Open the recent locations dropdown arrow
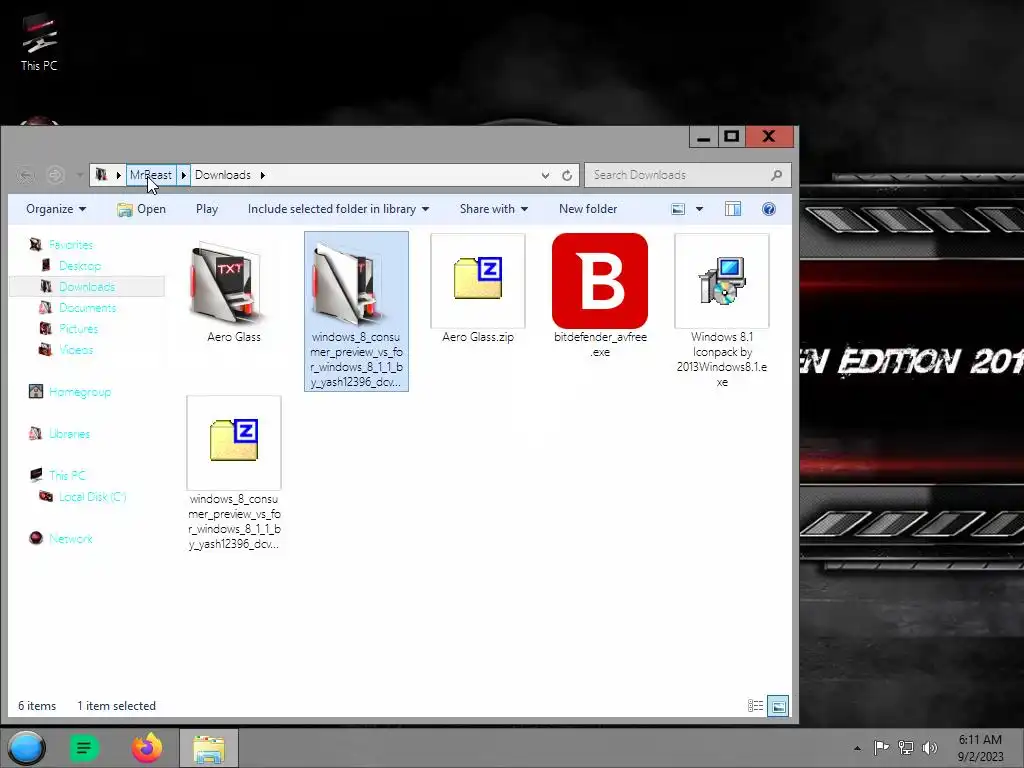This screenshot has height=768, width=1024. tap(79, 175)
